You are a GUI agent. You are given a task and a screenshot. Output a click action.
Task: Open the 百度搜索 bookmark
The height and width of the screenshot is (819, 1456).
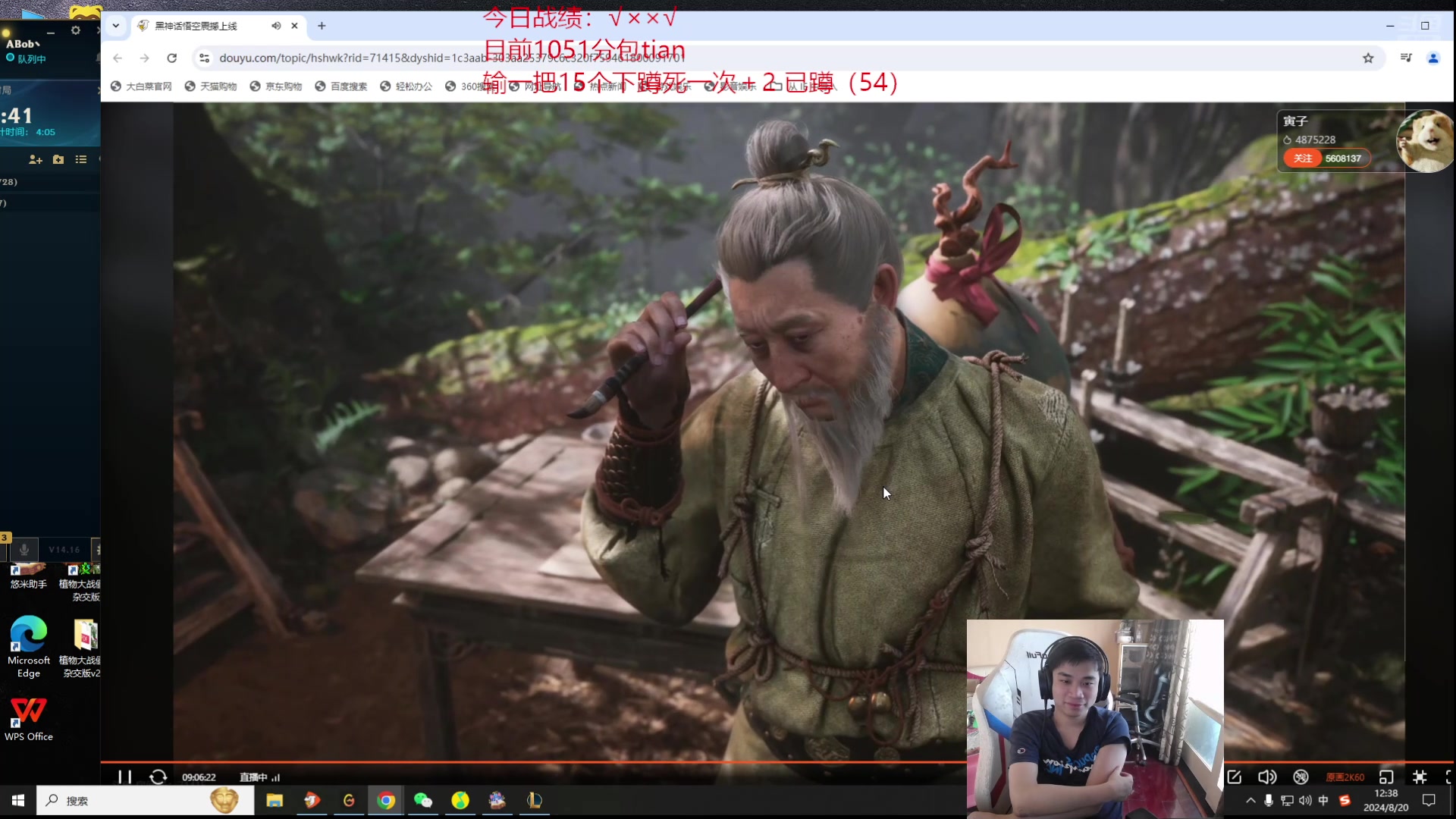pyautogui.click(x=341, y=86)
